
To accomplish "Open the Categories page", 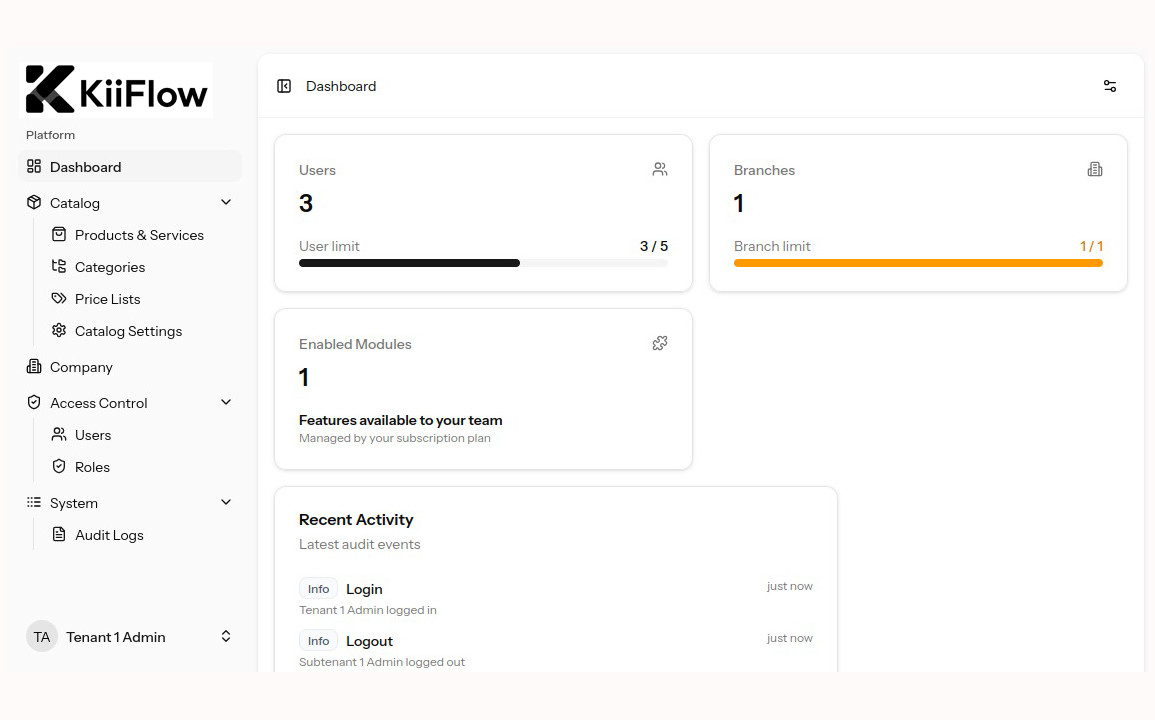I will point(110,266).
